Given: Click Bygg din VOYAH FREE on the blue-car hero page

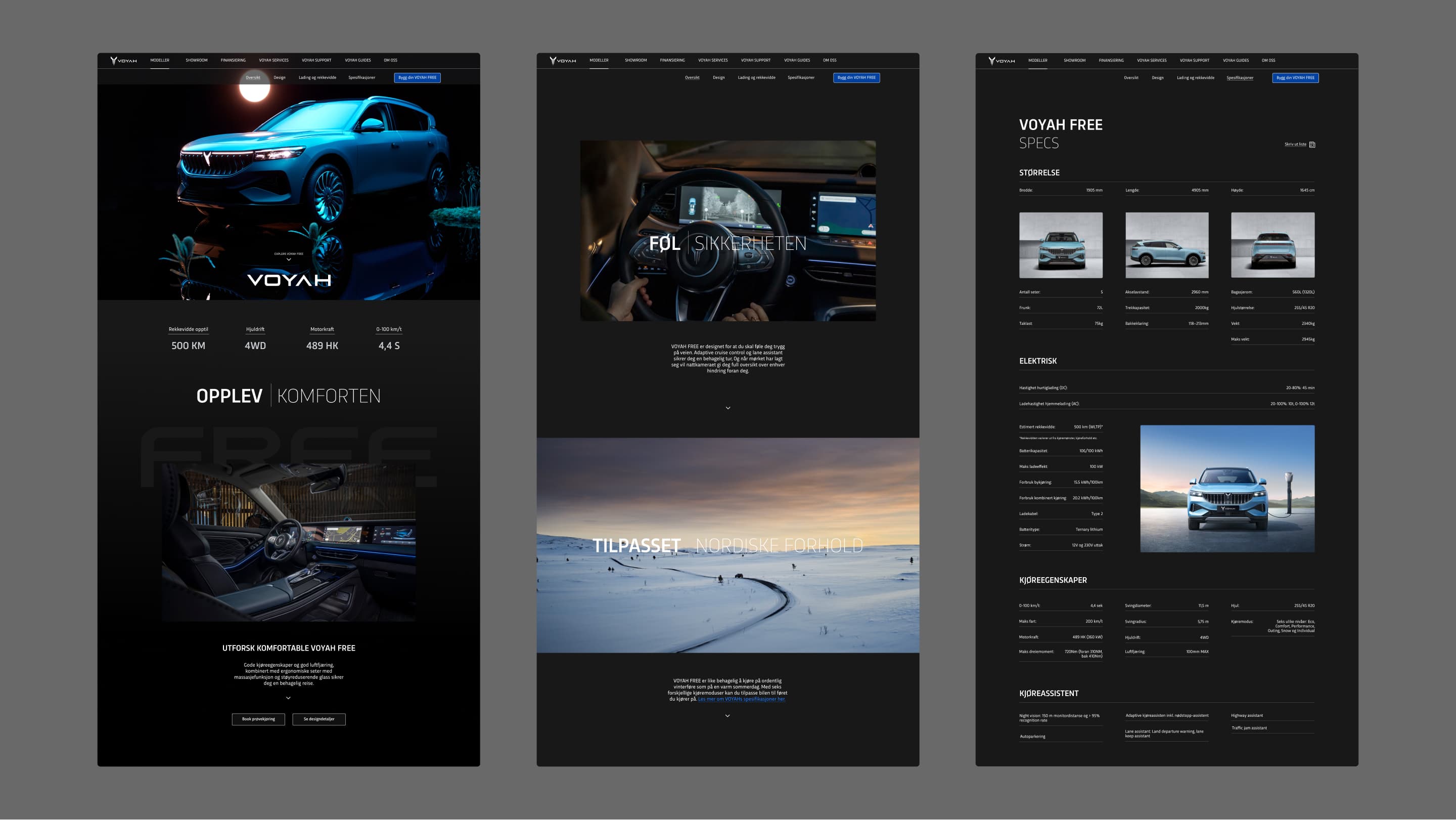Looking at the screenshot, I should coord(417,78).
